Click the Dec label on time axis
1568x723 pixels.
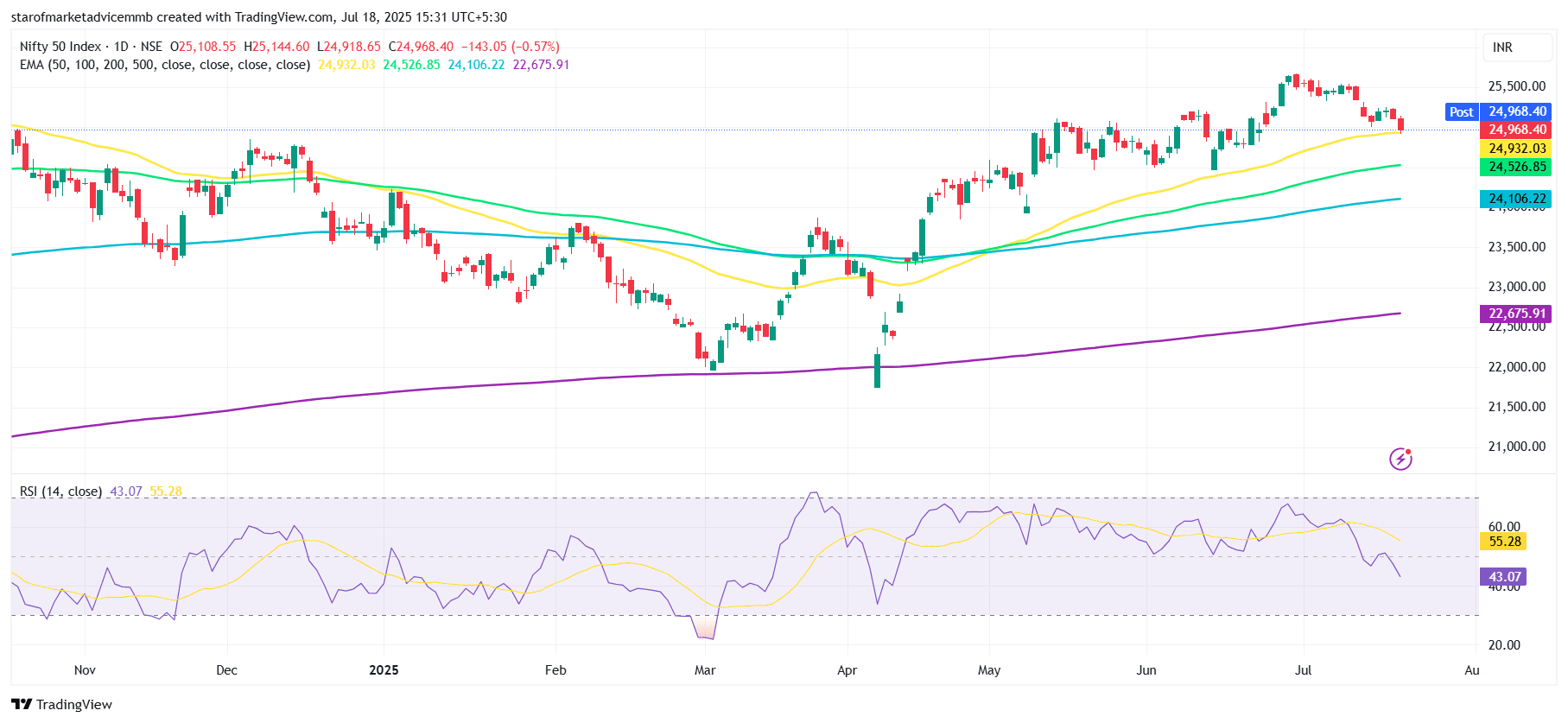pyautogui.click(x=226, y=670)
